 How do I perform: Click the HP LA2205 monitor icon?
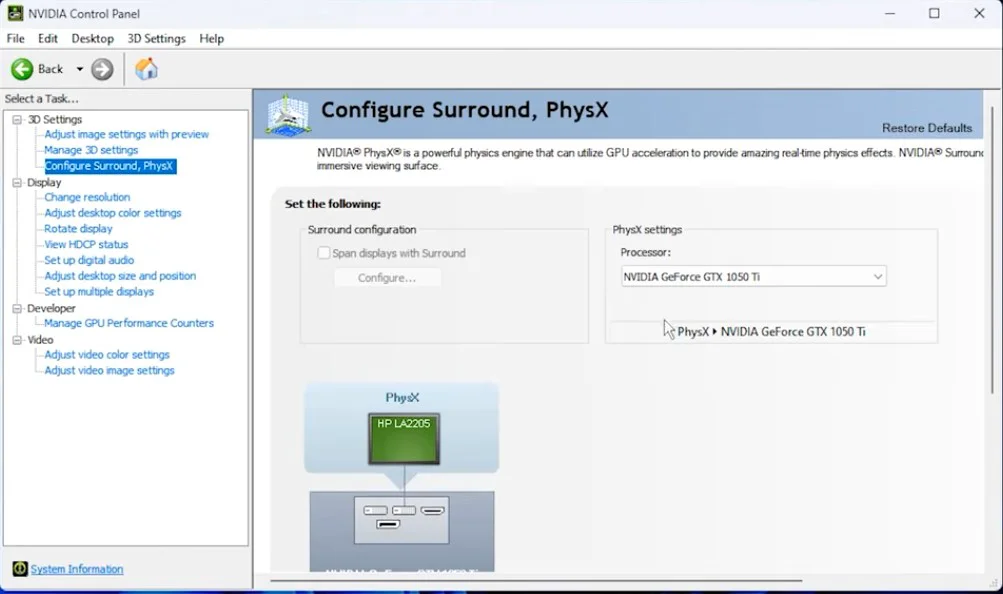403,438
